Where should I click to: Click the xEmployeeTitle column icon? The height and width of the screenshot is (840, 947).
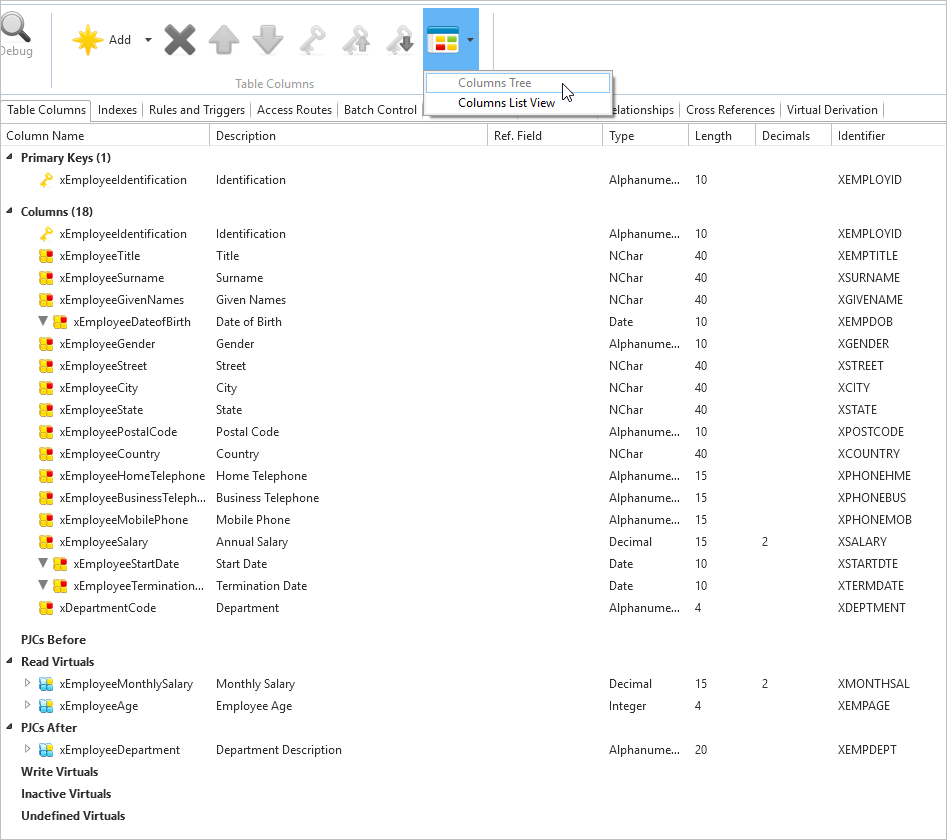46,256
